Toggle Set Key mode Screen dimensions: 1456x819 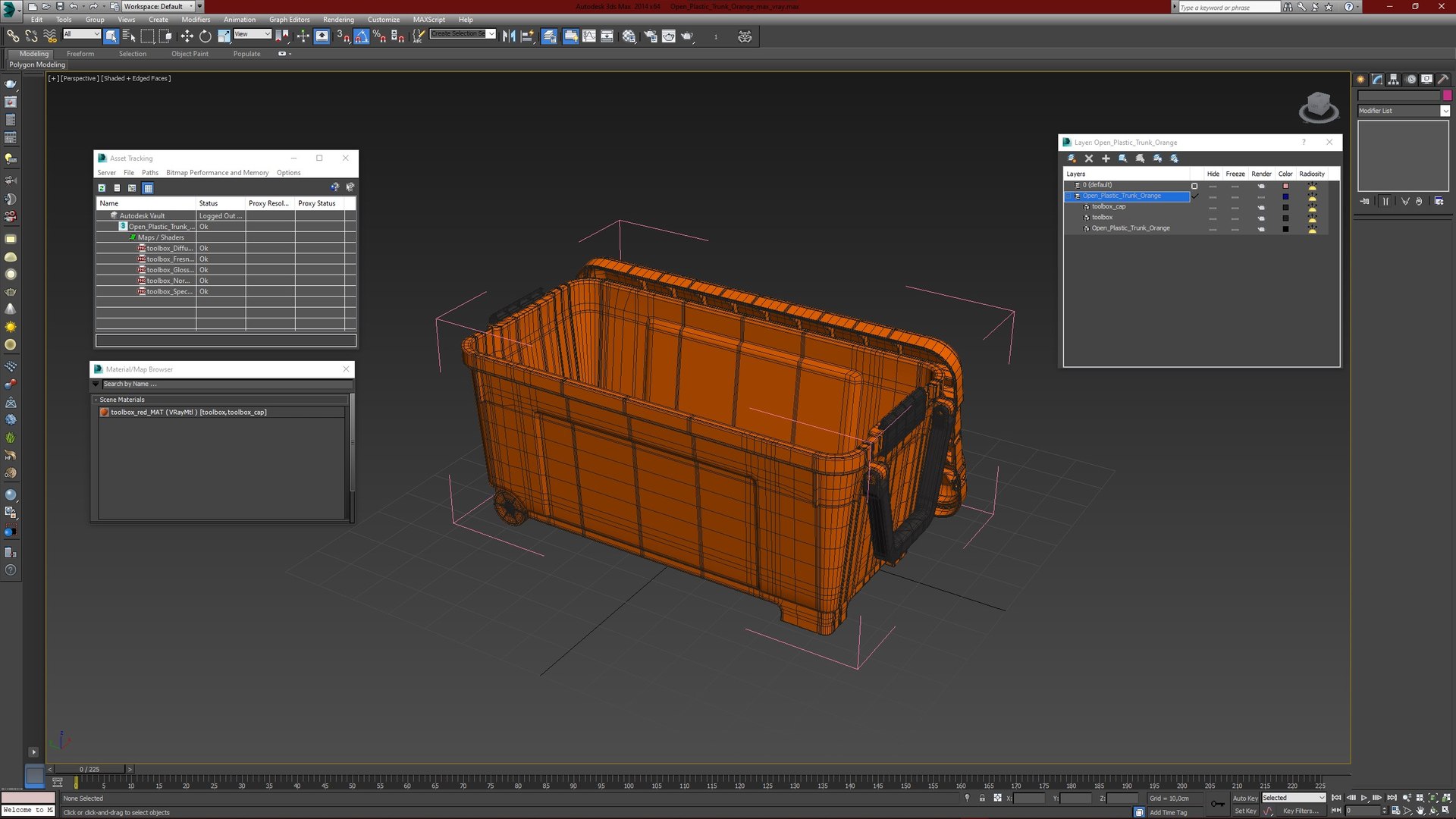click(1245, 811)
